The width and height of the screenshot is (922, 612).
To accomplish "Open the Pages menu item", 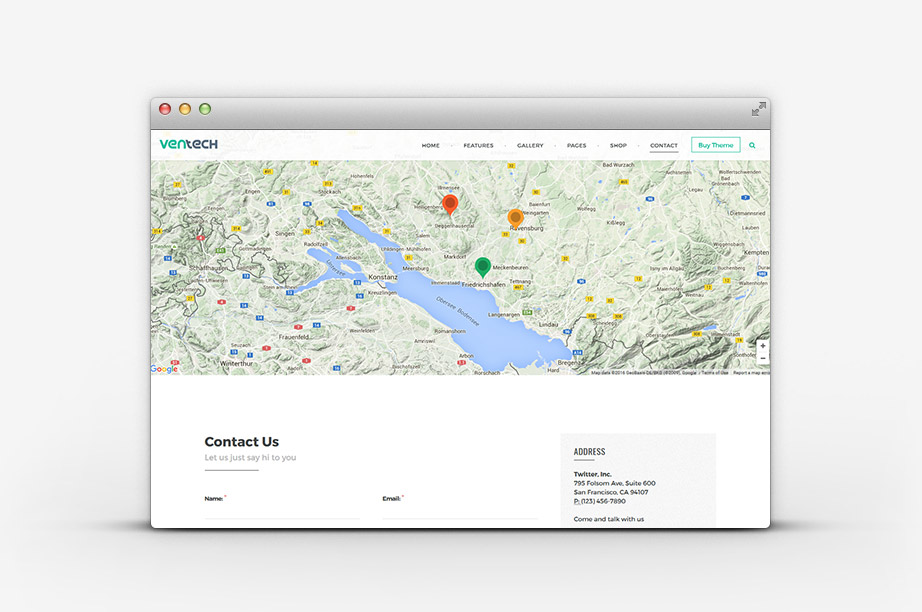I will point(576,145).
